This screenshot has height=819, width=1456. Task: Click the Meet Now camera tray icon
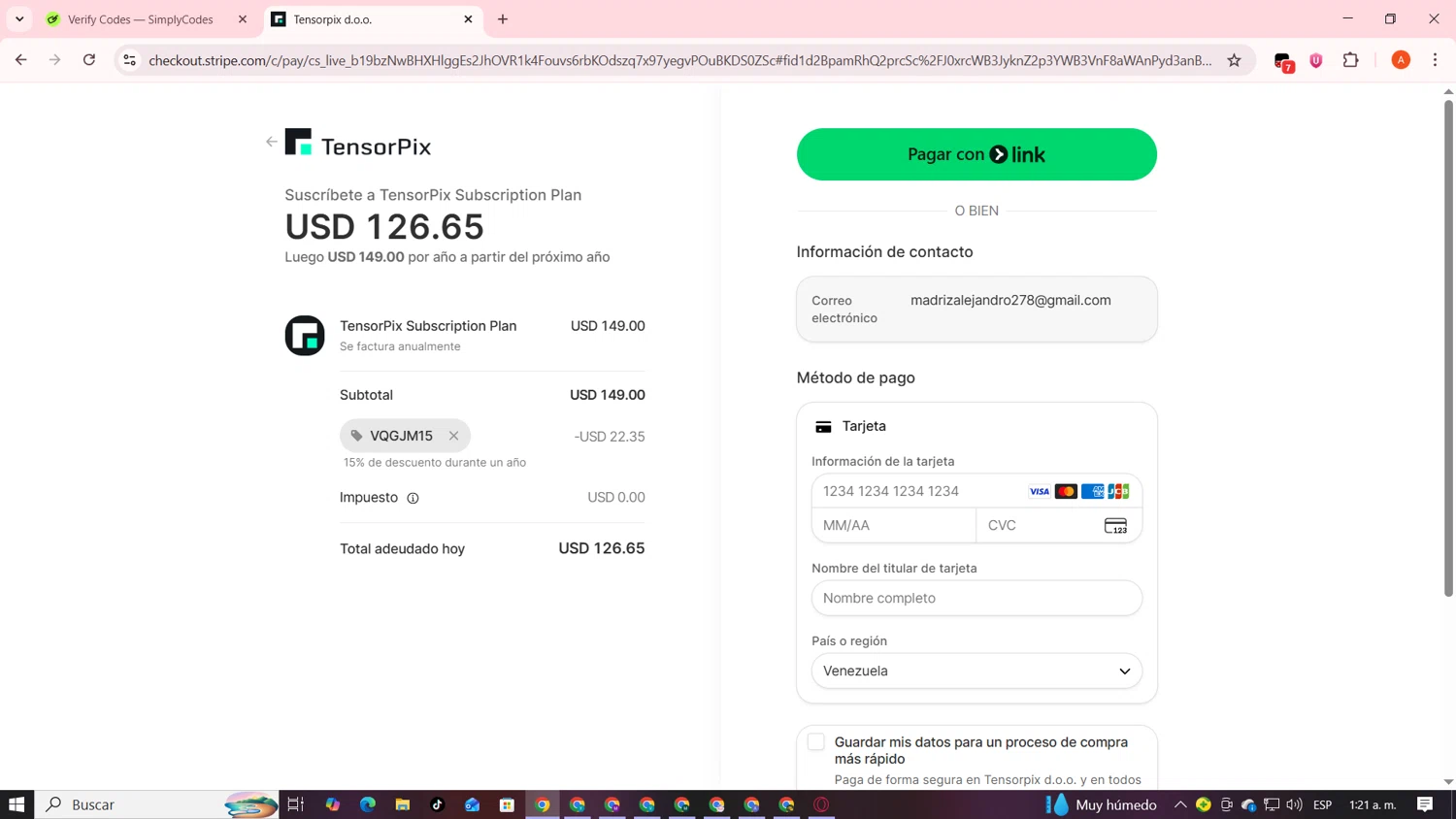tap(1227, 804)
